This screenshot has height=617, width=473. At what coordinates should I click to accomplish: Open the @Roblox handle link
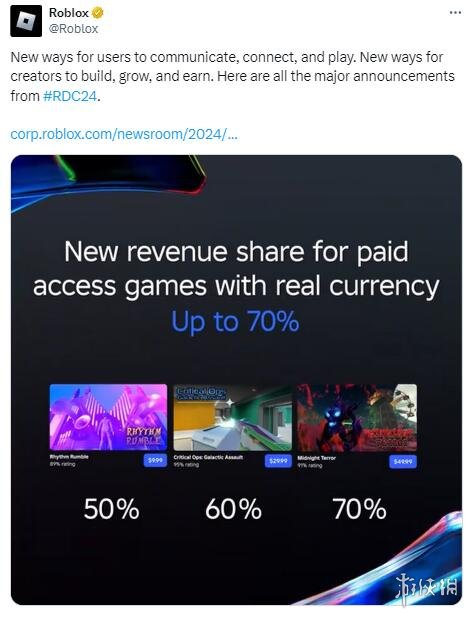(73, 29)
